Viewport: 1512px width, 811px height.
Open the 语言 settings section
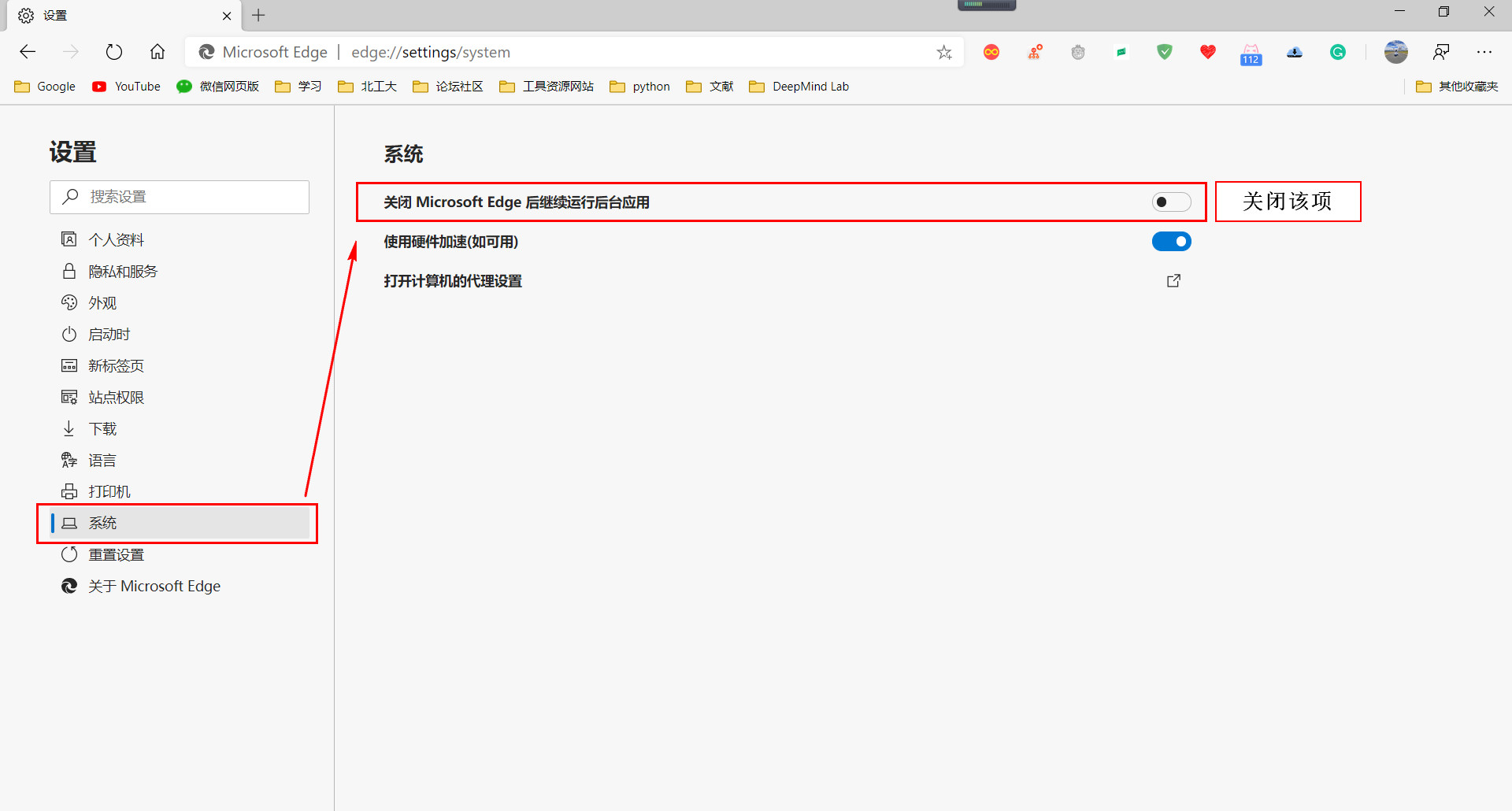(x=180, y=460)
